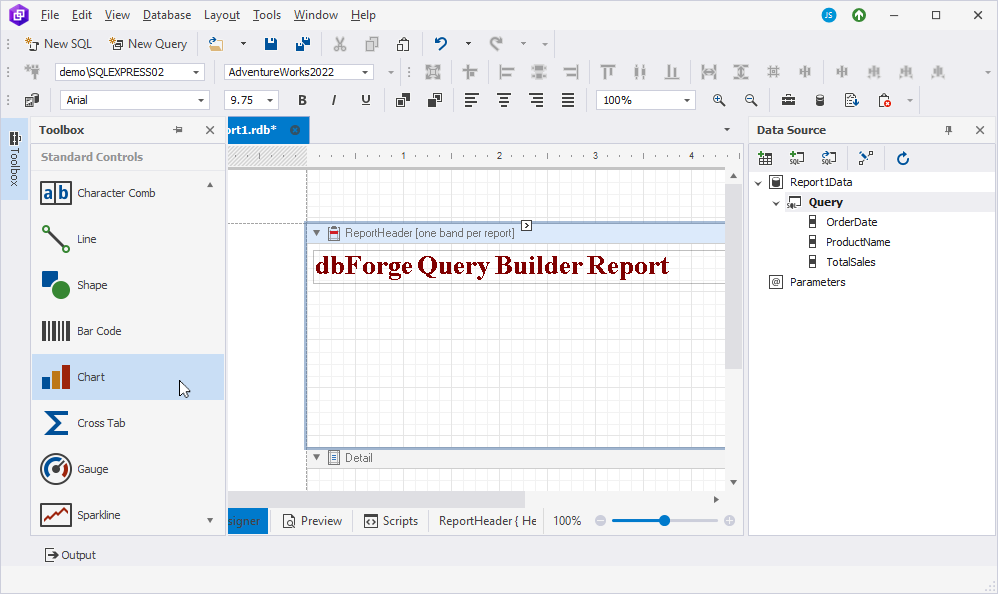This screenshot has width=998, height=594.
Task: Click the New Query button
Action: click(148, 44)
